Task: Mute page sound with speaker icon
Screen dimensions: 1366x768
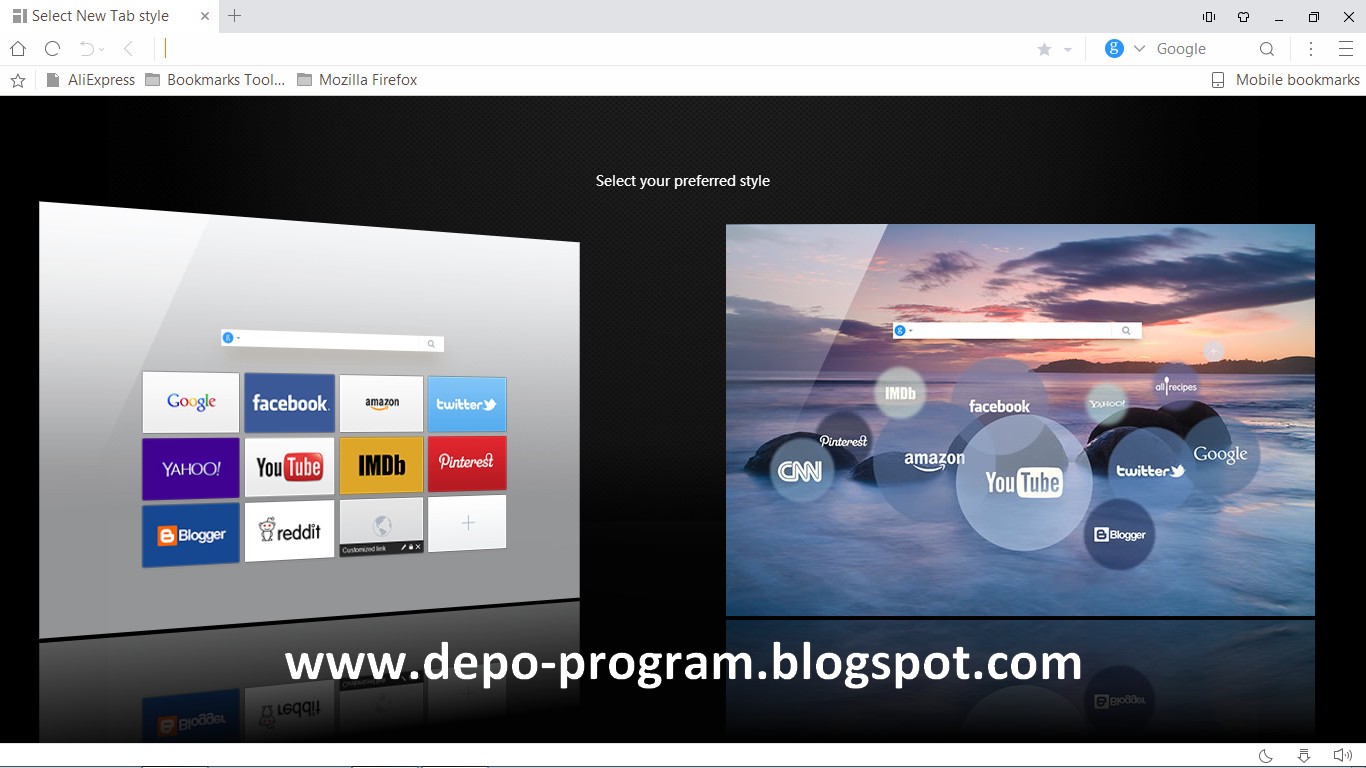Action: (x=1342, y=756)
